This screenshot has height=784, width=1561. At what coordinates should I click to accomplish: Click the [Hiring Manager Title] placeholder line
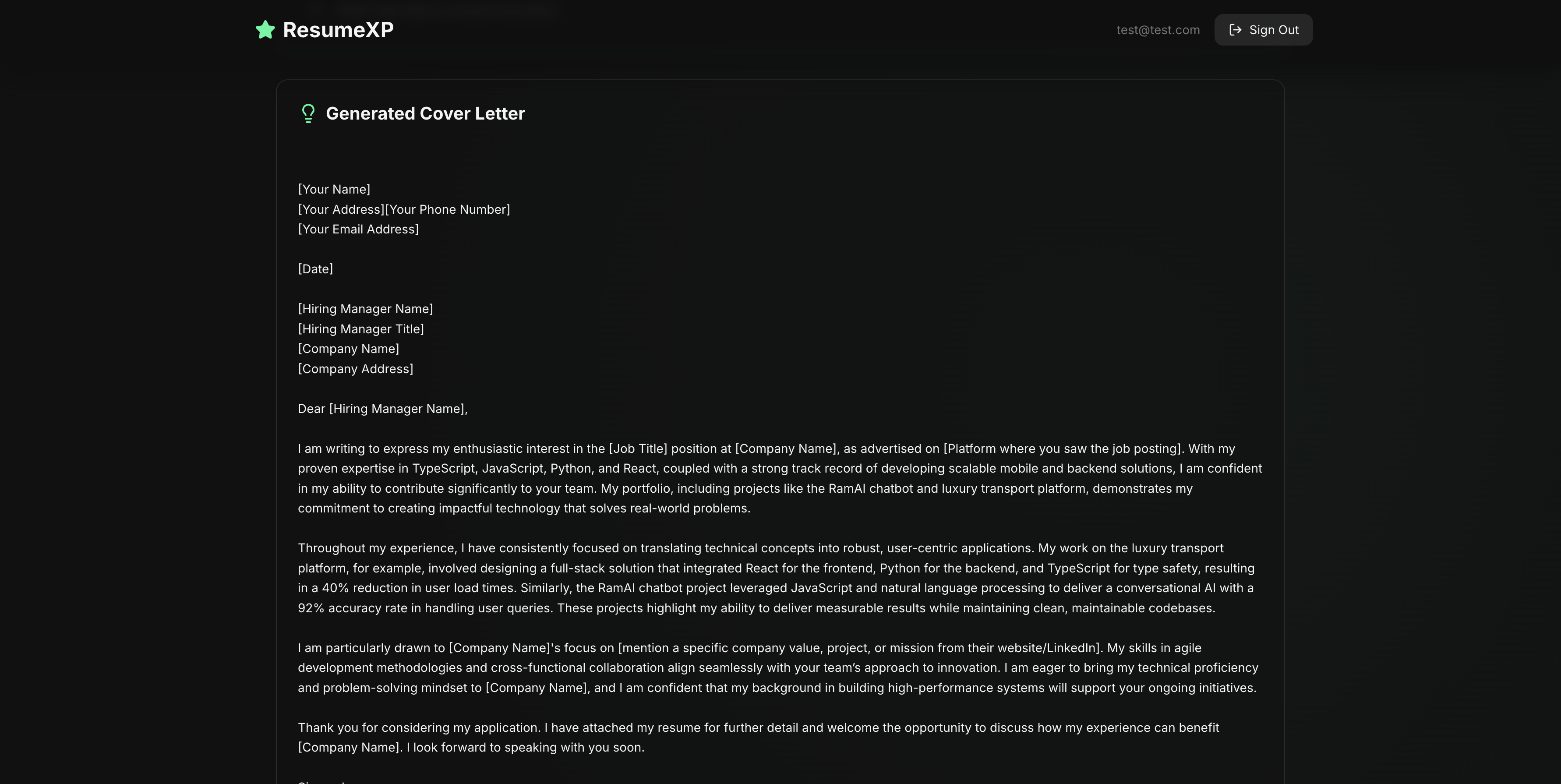[360, 329]
